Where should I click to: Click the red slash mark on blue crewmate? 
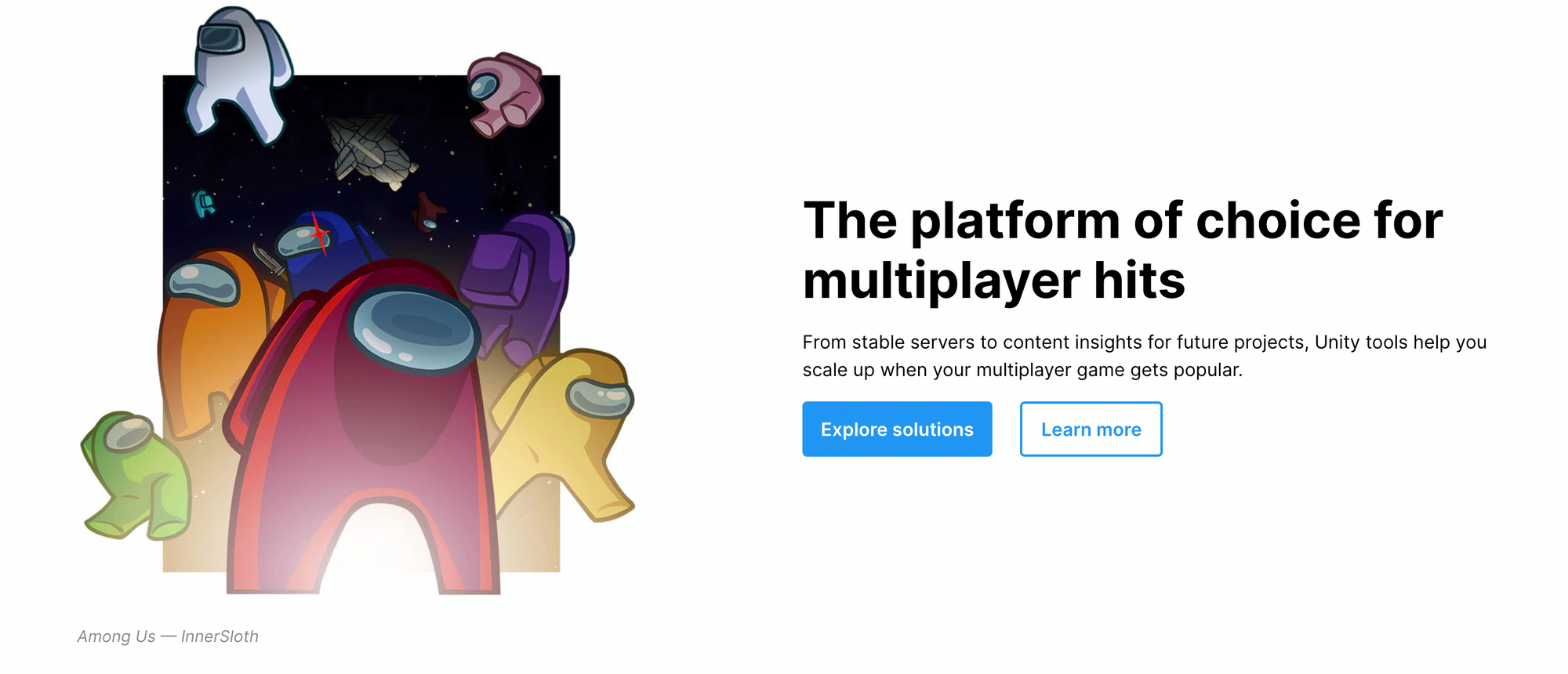319,234
